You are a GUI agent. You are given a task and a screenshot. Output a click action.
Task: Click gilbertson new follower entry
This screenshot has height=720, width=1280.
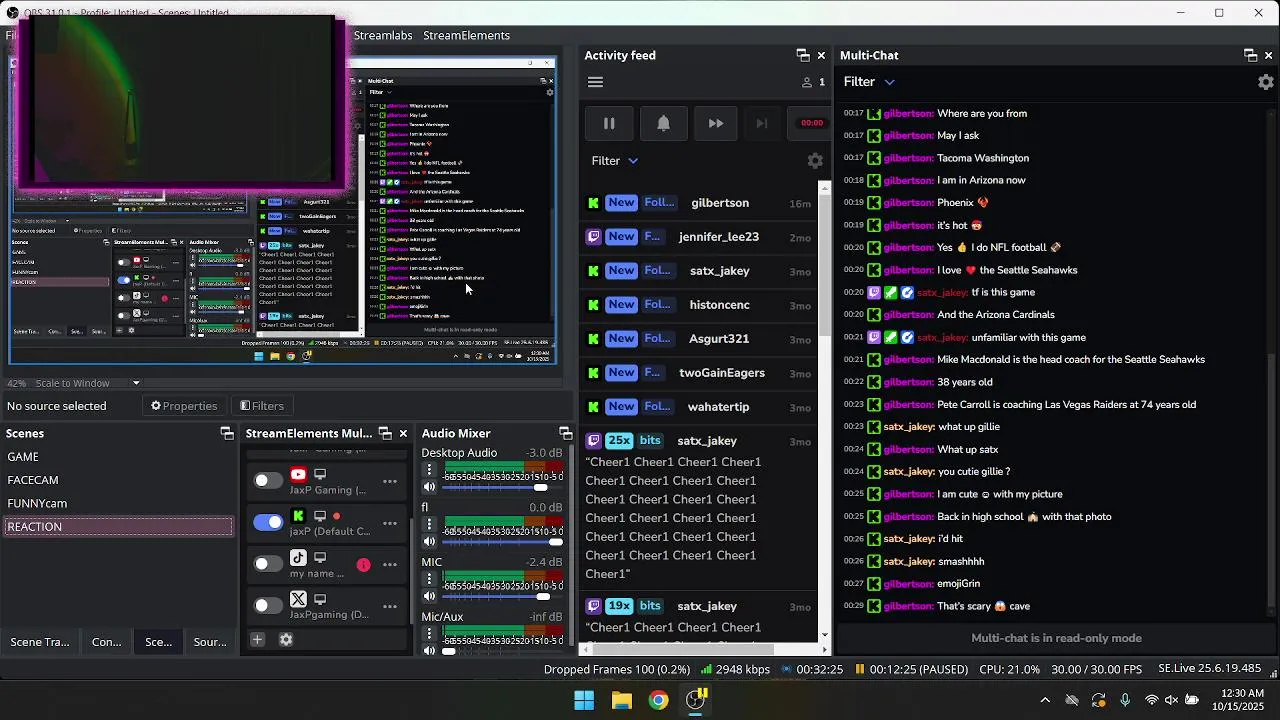click(700, 203)
